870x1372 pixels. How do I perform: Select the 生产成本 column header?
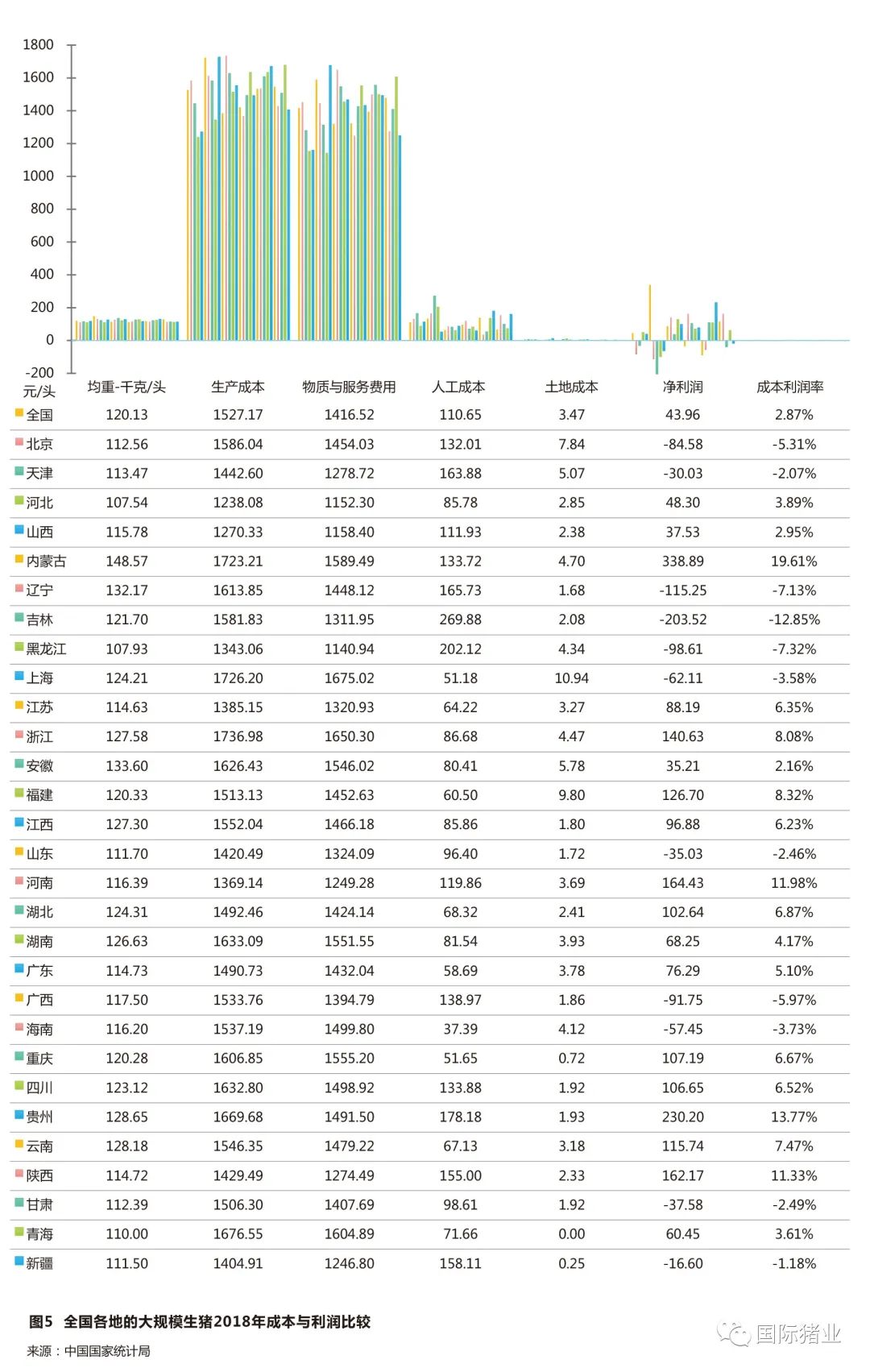[238, 387]
